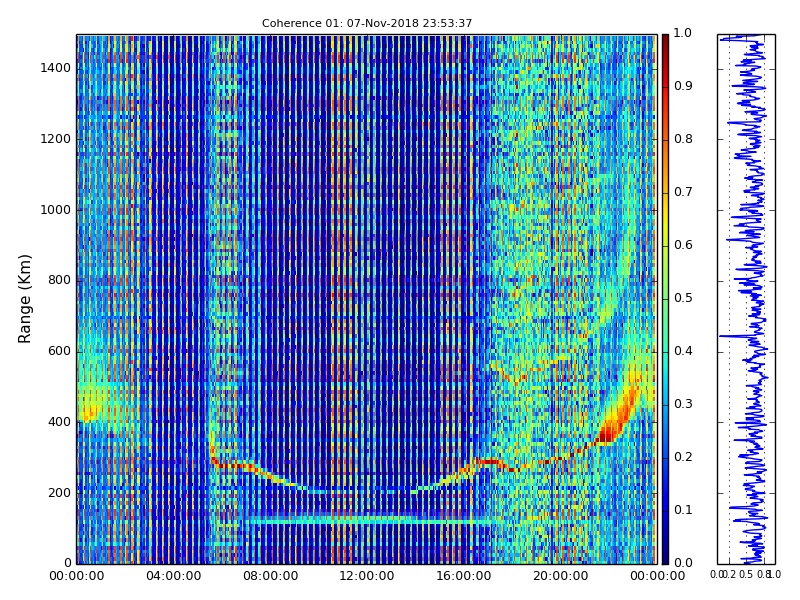Click the 'Range (Km)' y-axis label
Screen dimensions: 800x600
24,299
